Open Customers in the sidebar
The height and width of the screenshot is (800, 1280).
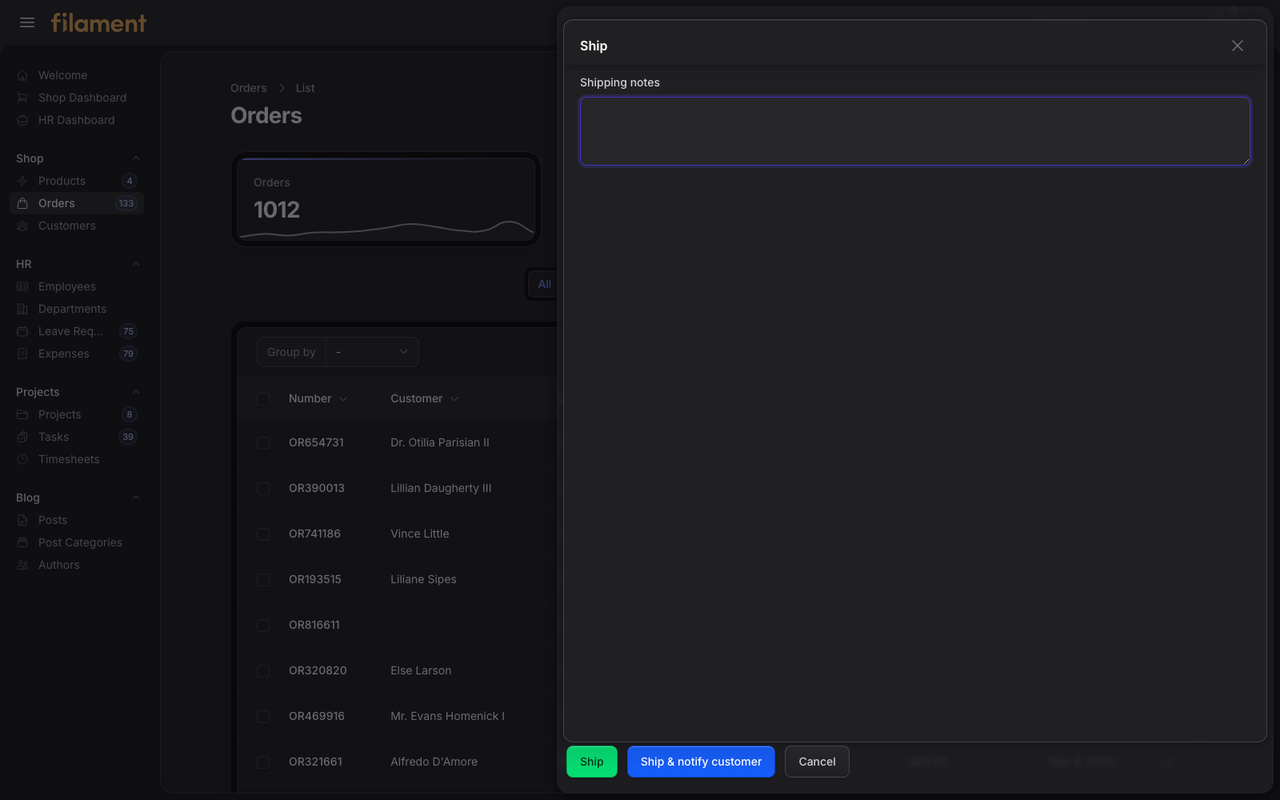click(x=77, y=226)
